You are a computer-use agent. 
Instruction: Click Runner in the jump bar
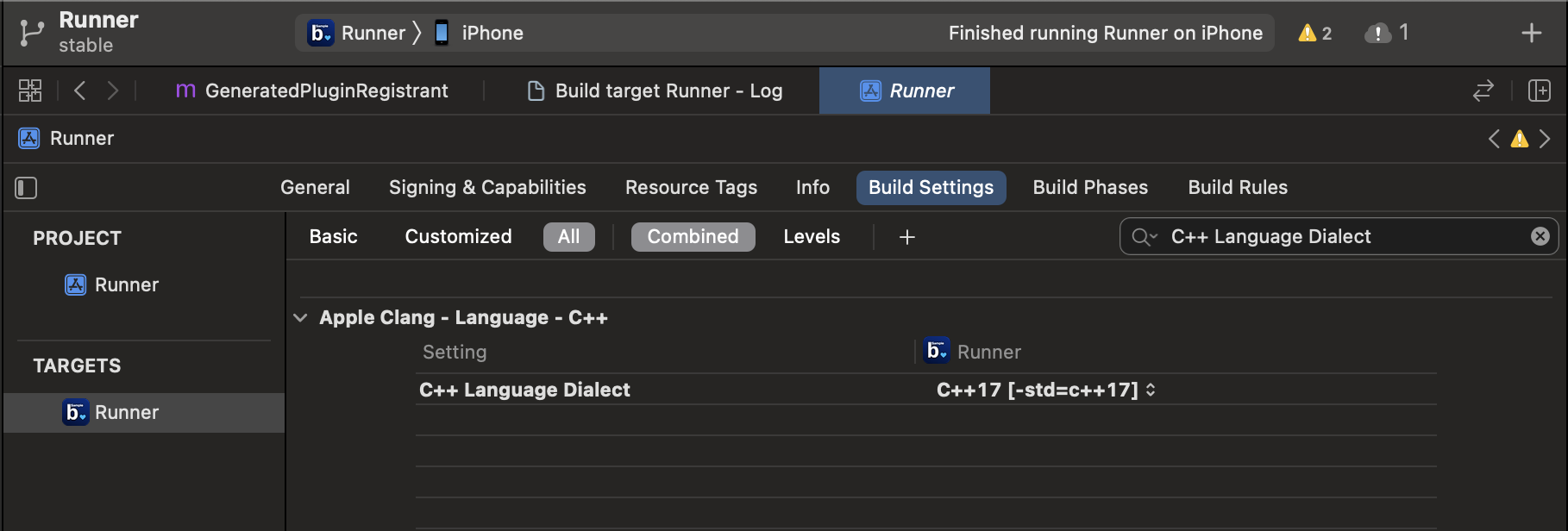tap(66, 138)
